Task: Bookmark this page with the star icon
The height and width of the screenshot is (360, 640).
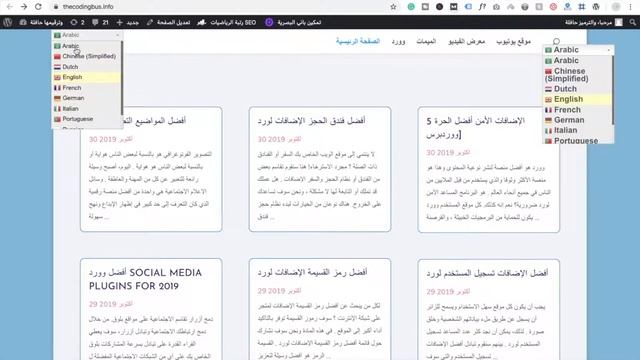Action: [393, 7]
